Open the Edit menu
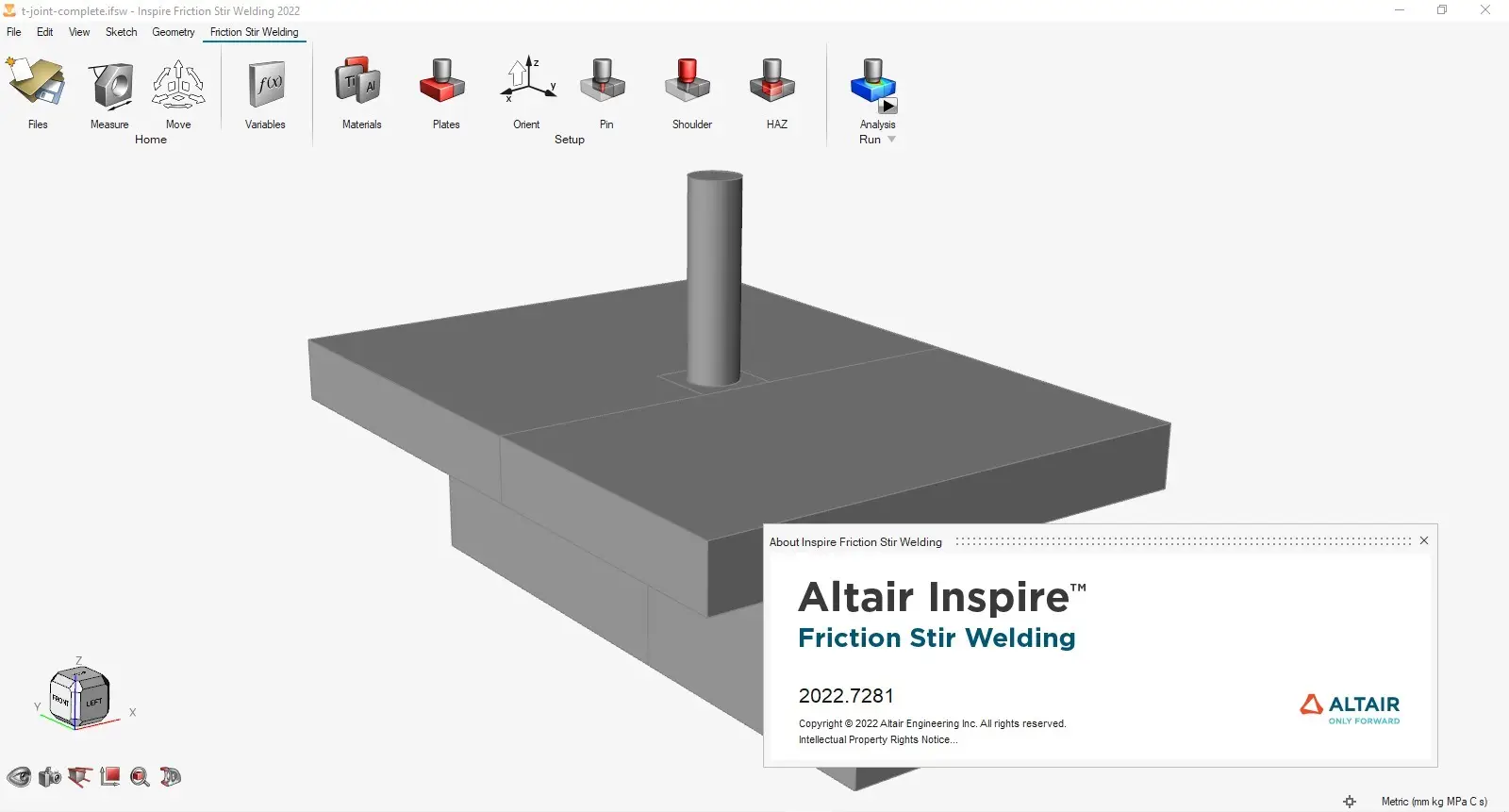Viewport: 1509px width, 812px height. tap(45, 32)
